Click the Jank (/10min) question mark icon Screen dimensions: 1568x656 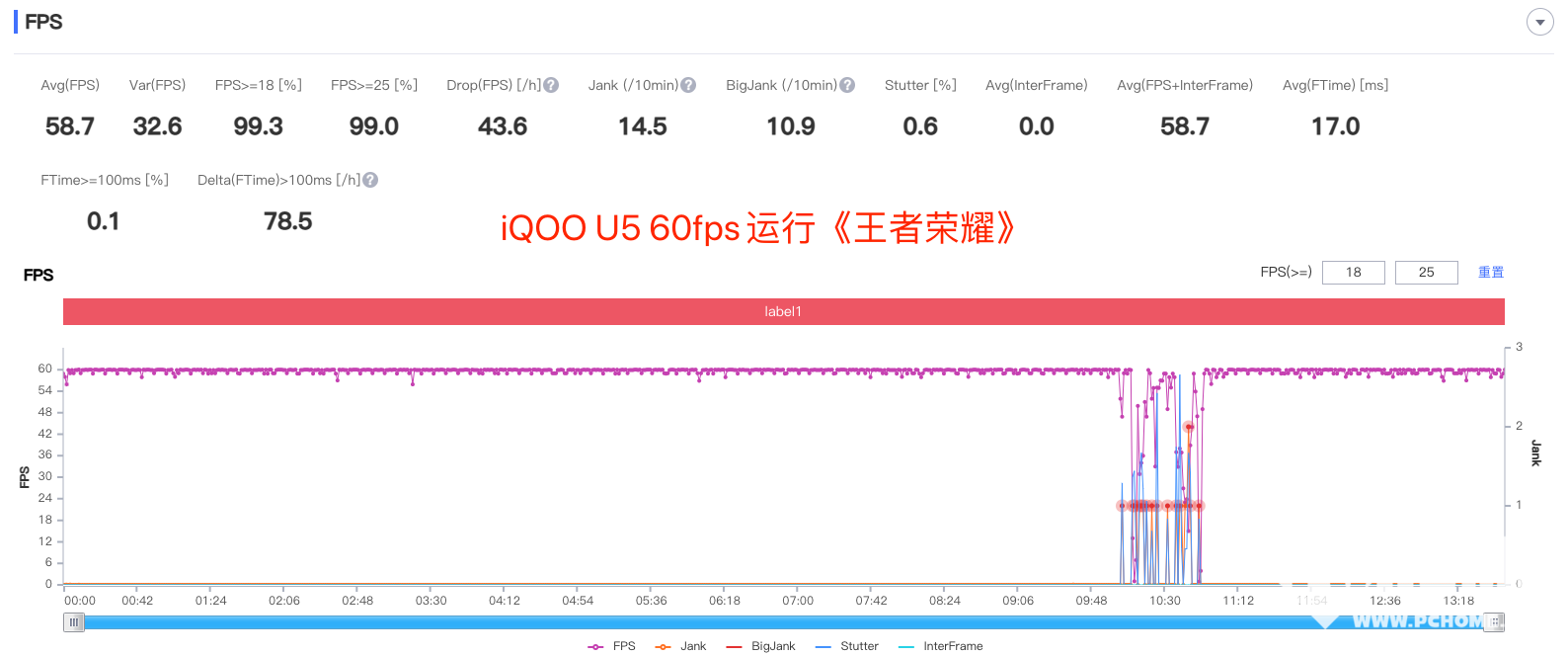pyautogui.click(x=688, y=85)
